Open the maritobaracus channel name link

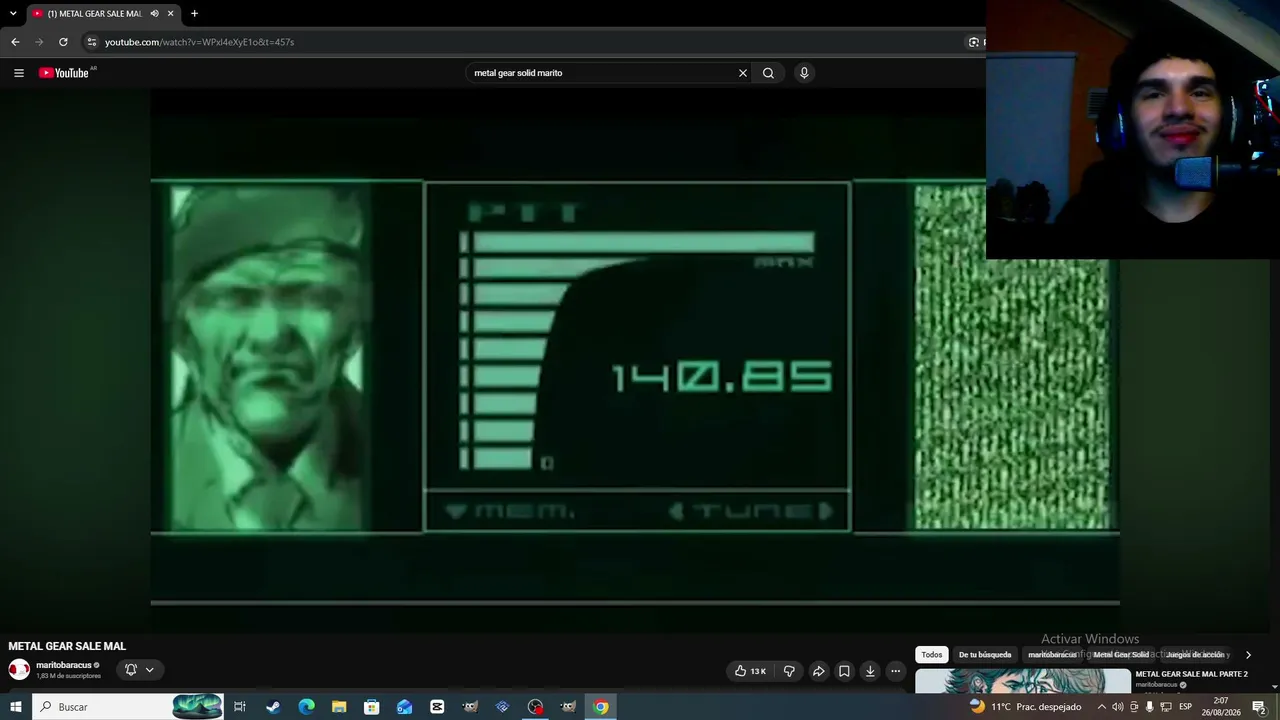pos(64,665)
